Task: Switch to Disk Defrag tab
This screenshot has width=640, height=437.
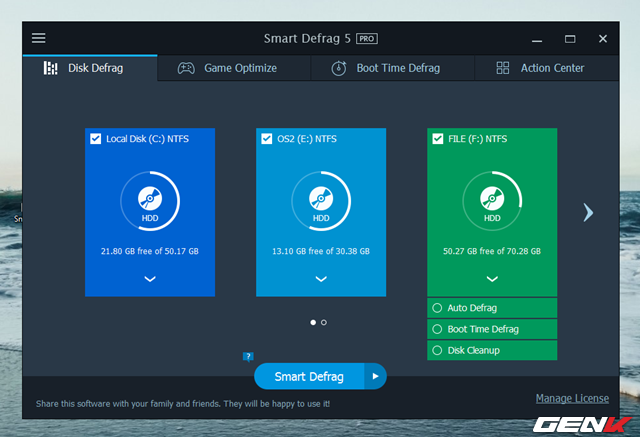Action: coord(90,68)
